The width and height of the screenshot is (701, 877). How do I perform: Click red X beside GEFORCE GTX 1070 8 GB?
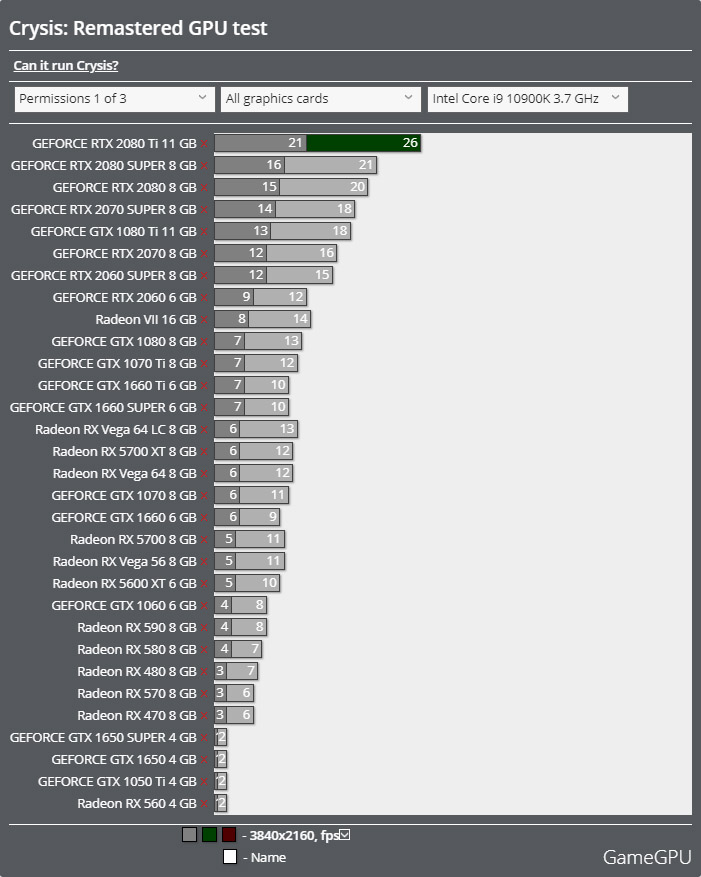(204, 496)
